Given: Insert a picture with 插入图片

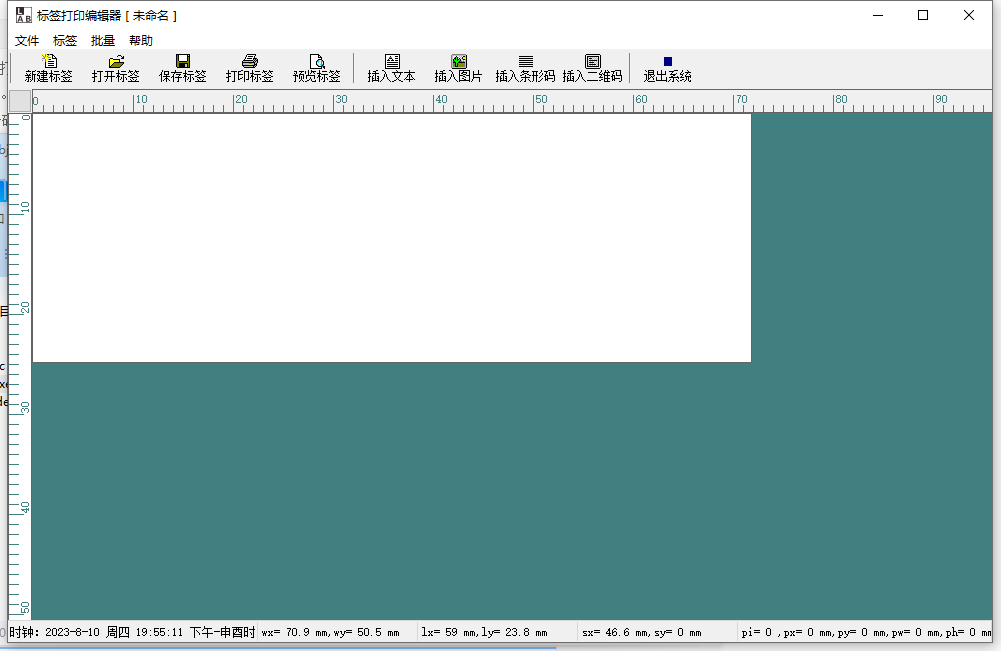Looking at the screenshot, I should 458,68.
